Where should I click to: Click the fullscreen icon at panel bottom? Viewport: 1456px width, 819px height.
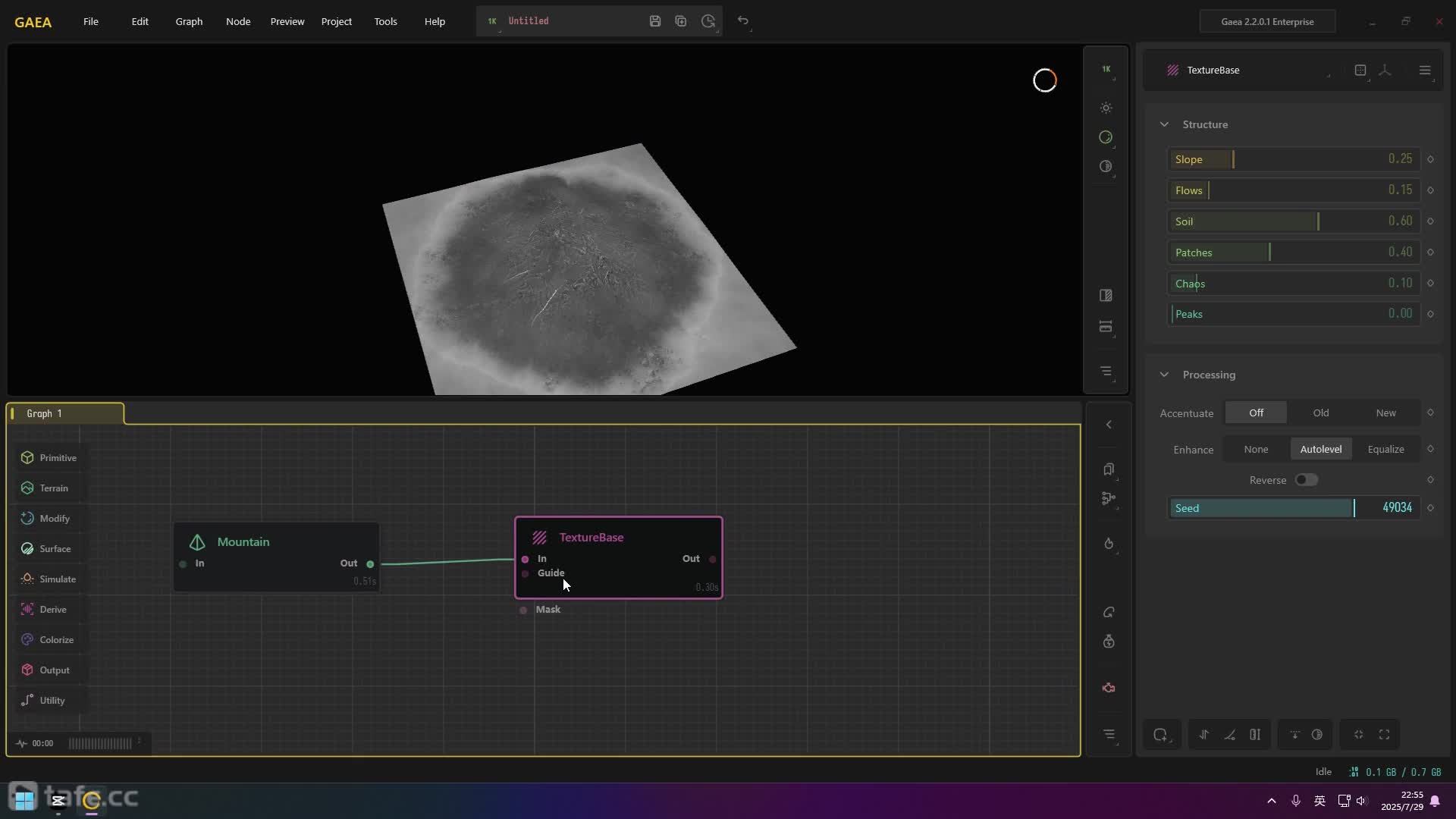[x=1384, y=735]
